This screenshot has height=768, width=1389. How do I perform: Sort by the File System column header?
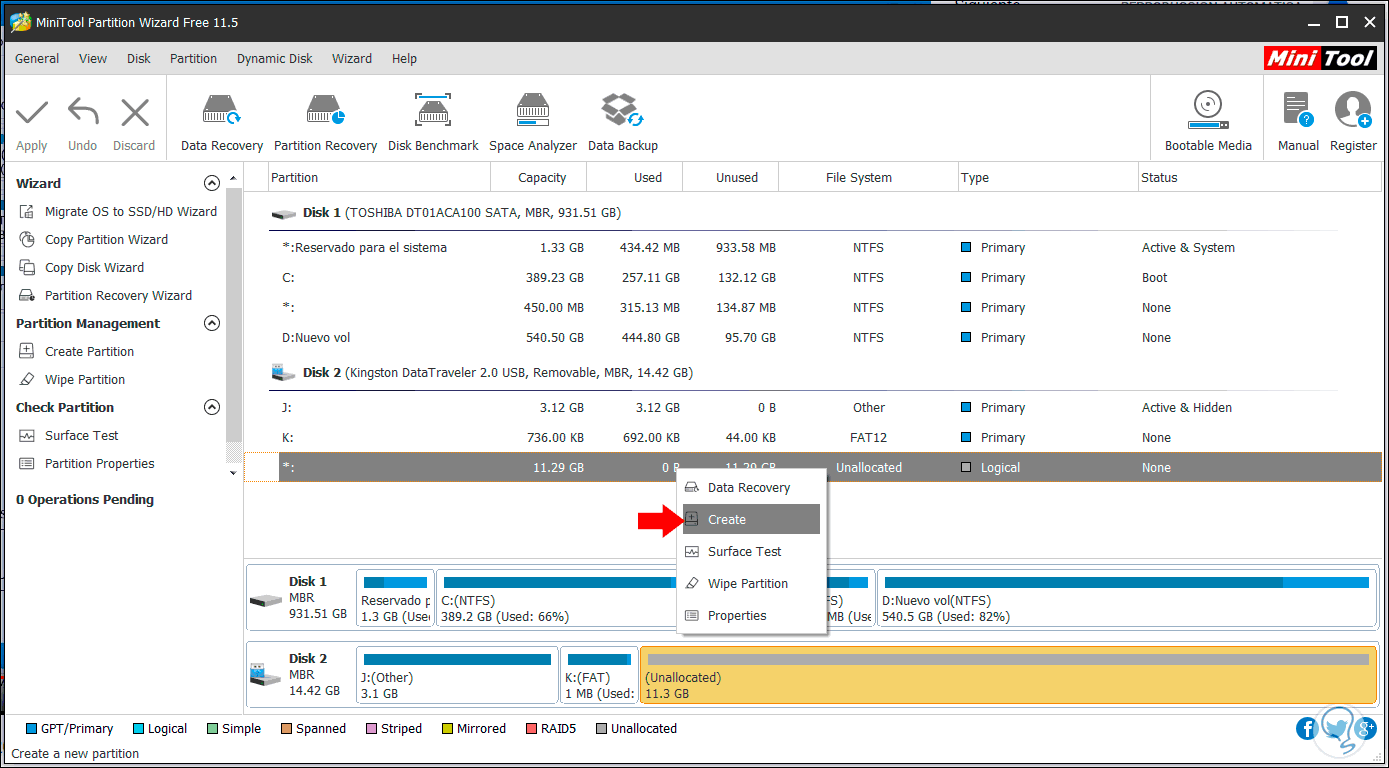868,178
